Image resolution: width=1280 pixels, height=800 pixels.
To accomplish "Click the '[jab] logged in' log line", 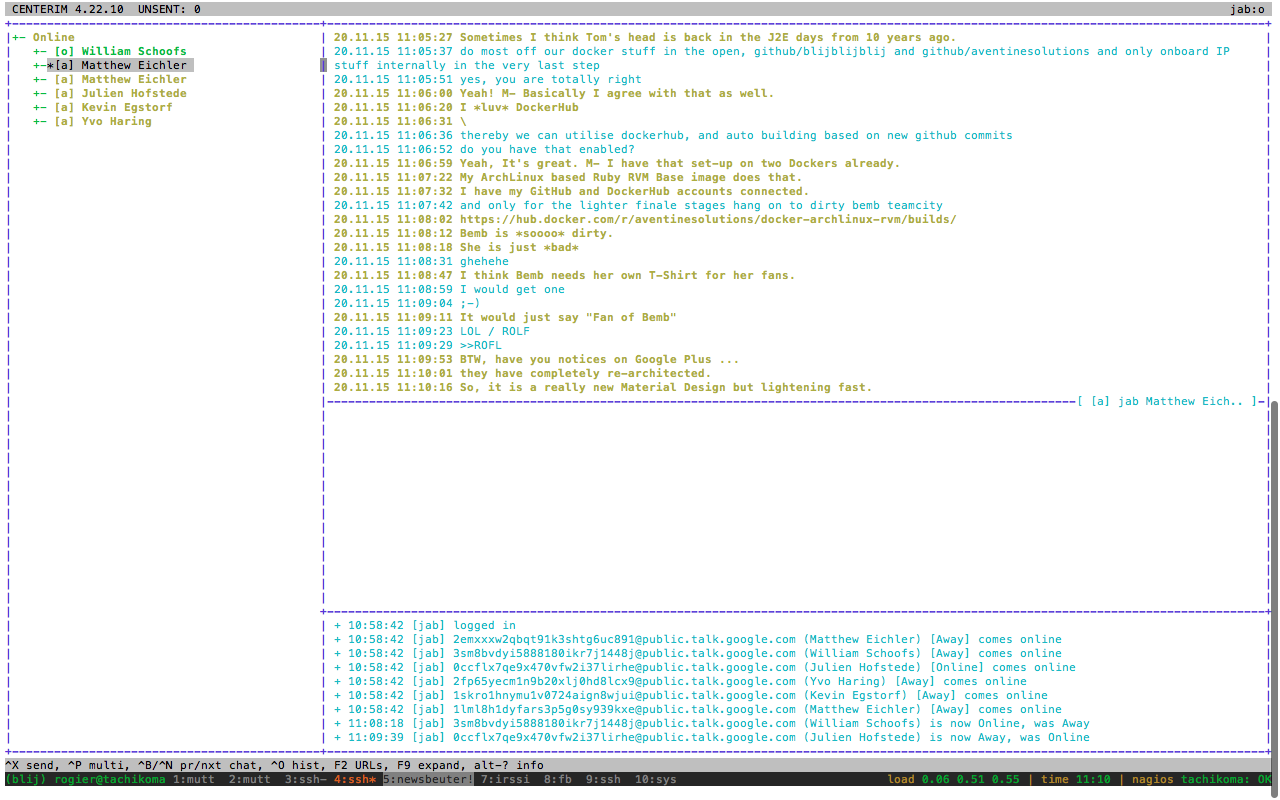I will click(x=425, y=625).
